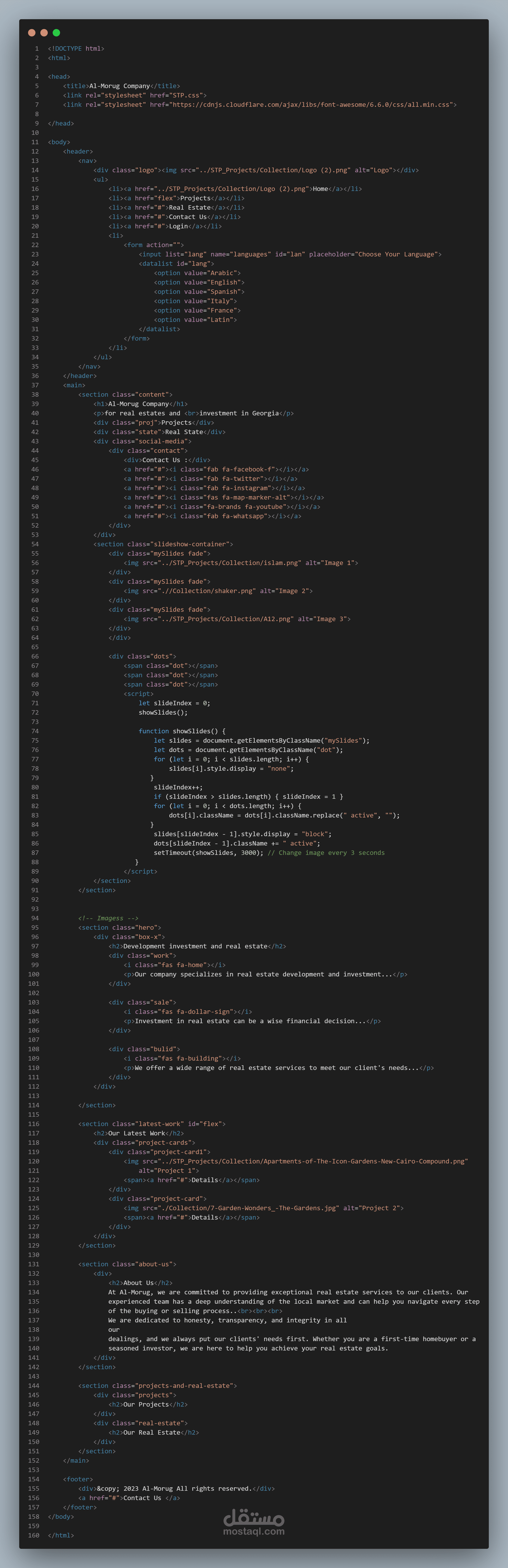The image size is (508, 1568).
Task: Click the option value="Spanish" line
Action: click(199, 292)
